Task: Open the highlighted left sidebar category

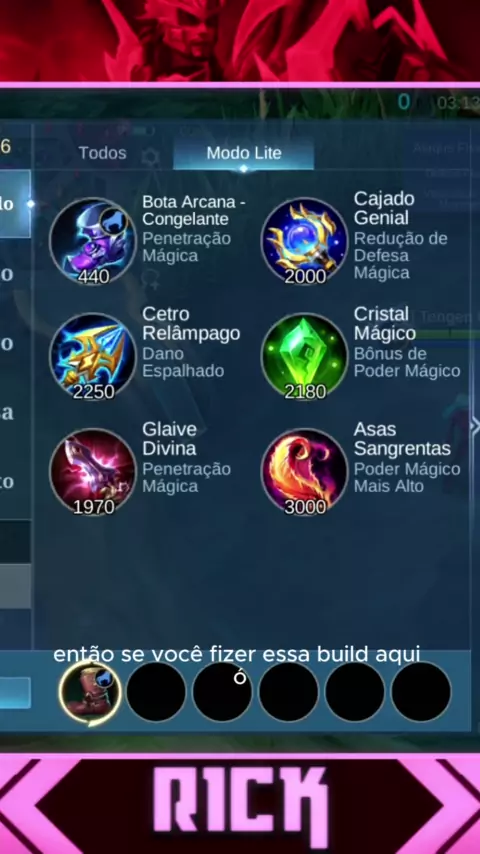Action: (x=15, y=204)
